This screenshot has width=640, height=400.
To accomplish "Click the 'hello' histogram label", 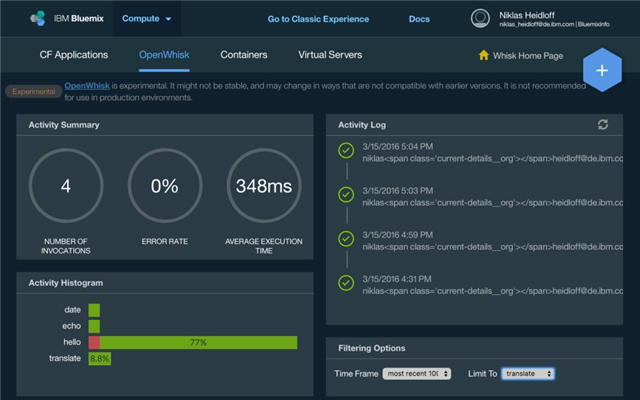I will click(72, 342).
